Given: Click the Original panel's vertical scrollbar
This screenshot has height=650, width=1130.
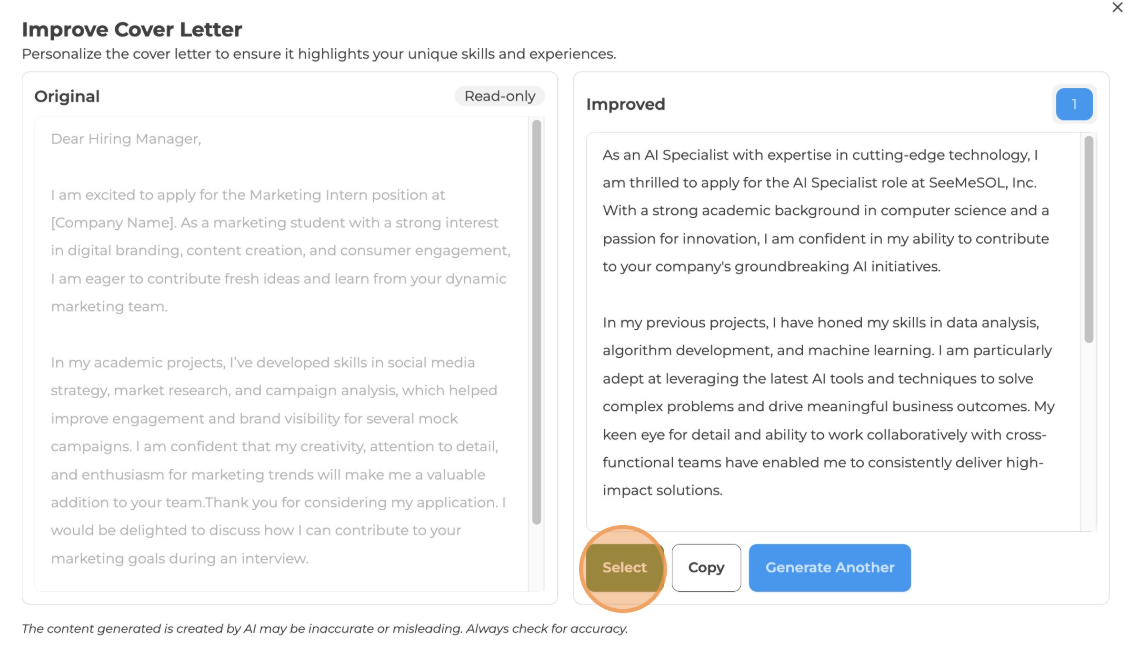Looking at the screenshot, I should [536, 320].
